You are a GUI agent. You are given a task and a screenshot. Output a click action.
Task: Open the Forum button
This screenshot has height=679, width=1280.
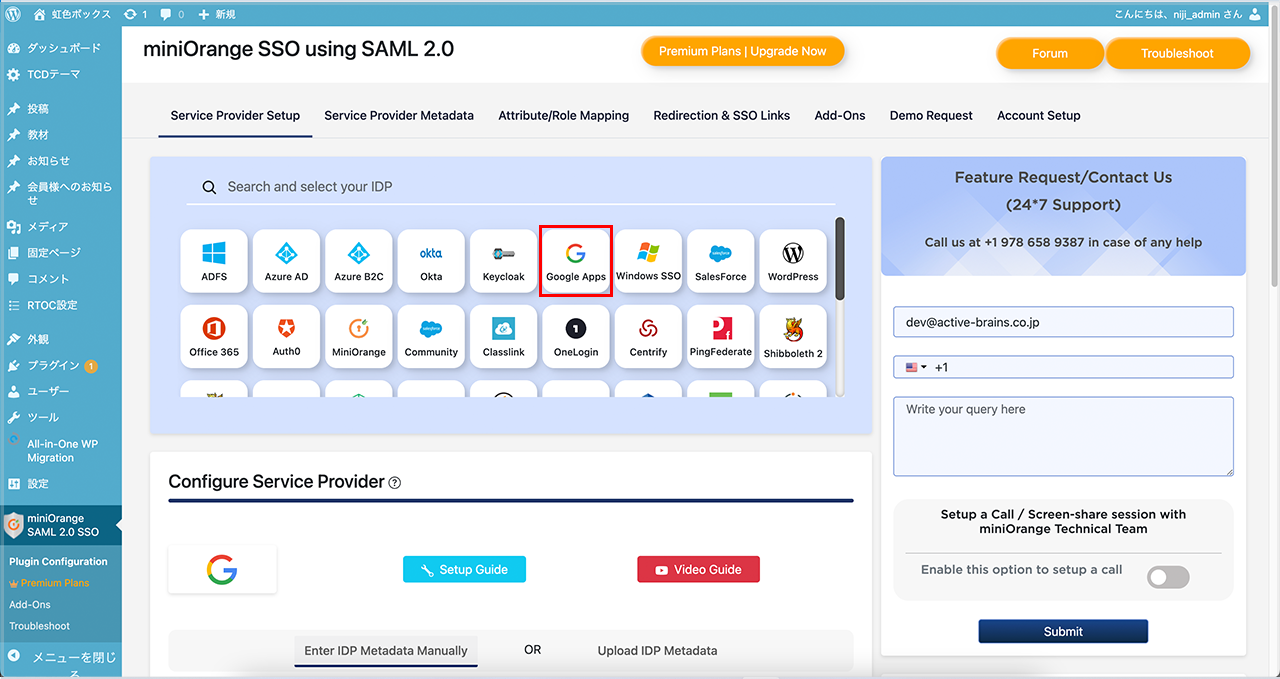click(x=1050, y=53)
